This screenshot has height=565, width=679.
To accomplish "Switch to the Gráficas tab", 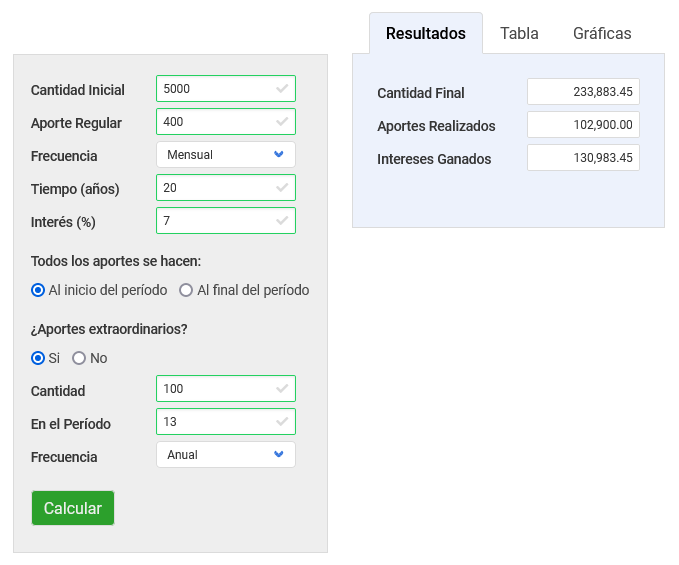I will point(602,33).
